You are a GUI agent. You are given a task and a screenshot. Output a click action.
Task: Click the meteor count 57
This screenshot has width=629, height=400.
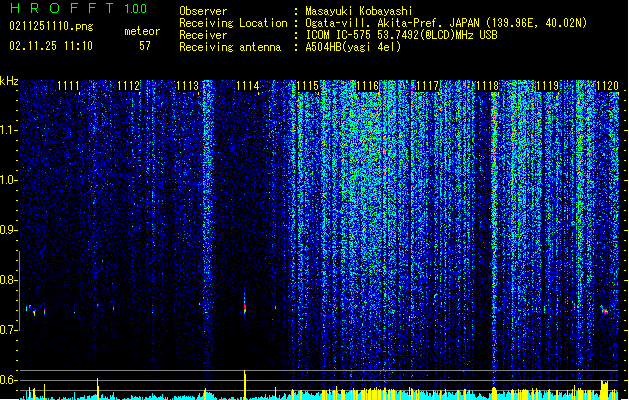click(x=145, y=46)
